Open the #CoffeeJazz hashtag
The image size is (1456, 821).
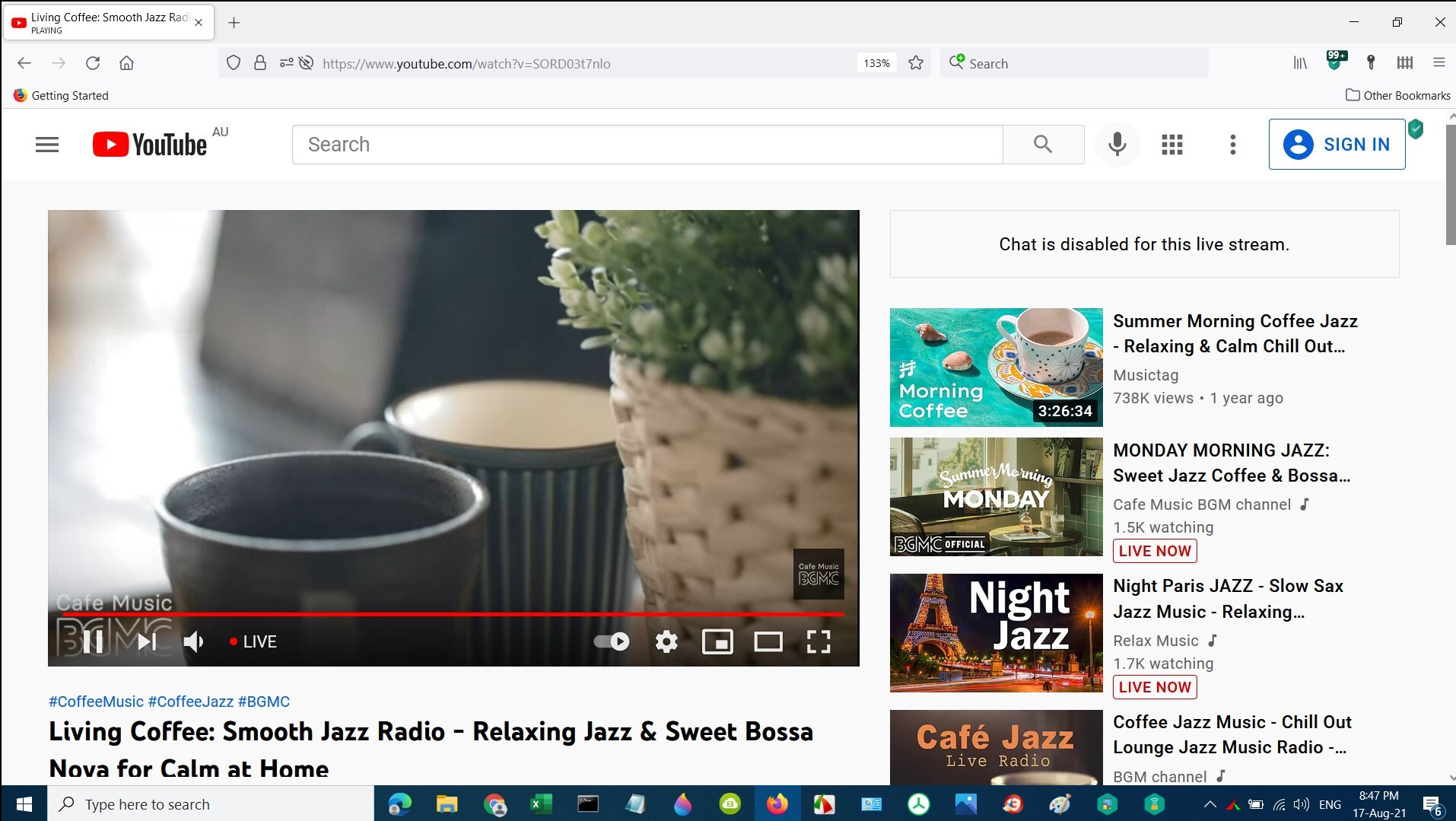190,702
